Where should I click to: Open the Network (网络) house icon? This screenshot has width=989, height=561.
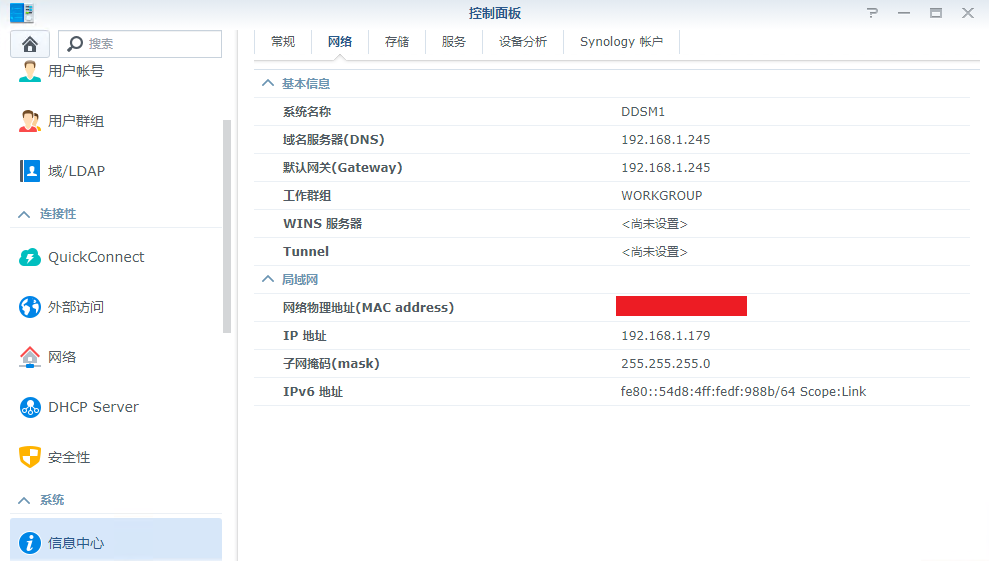(30, 357)
